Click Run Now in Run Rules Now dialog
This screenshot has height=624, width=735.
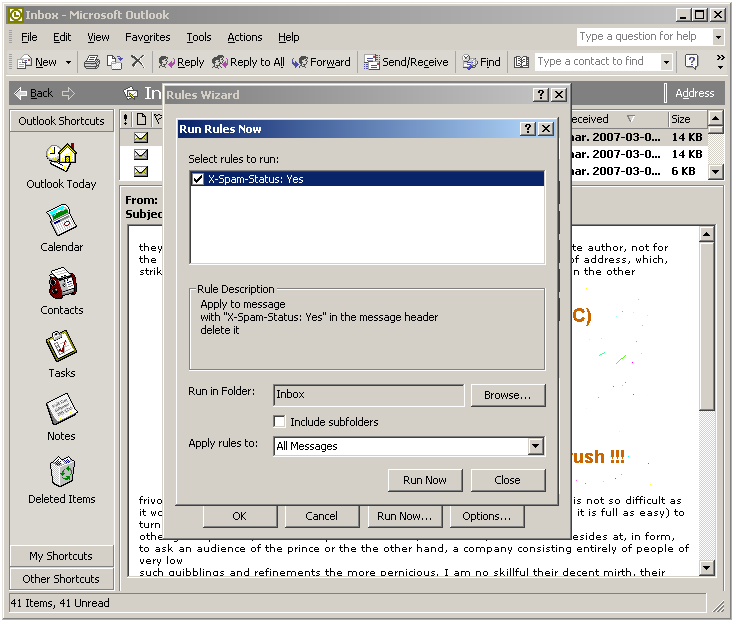tap(425, 480)
